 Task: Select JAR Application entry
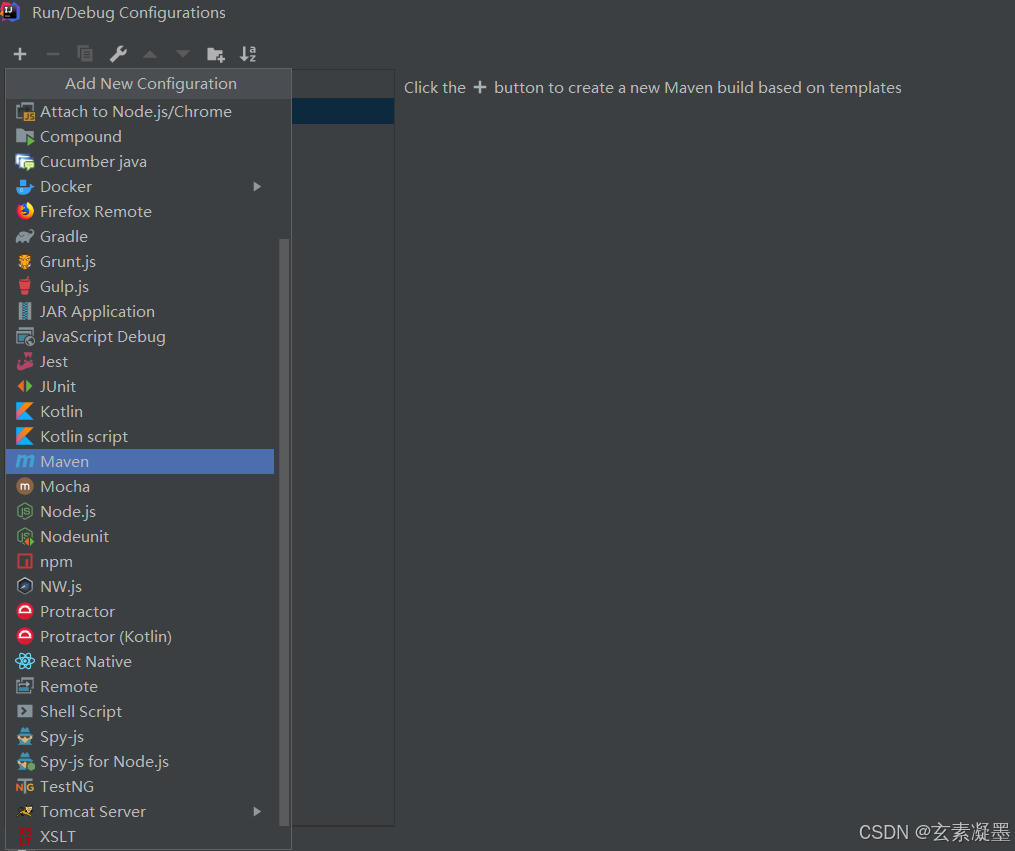140,311
